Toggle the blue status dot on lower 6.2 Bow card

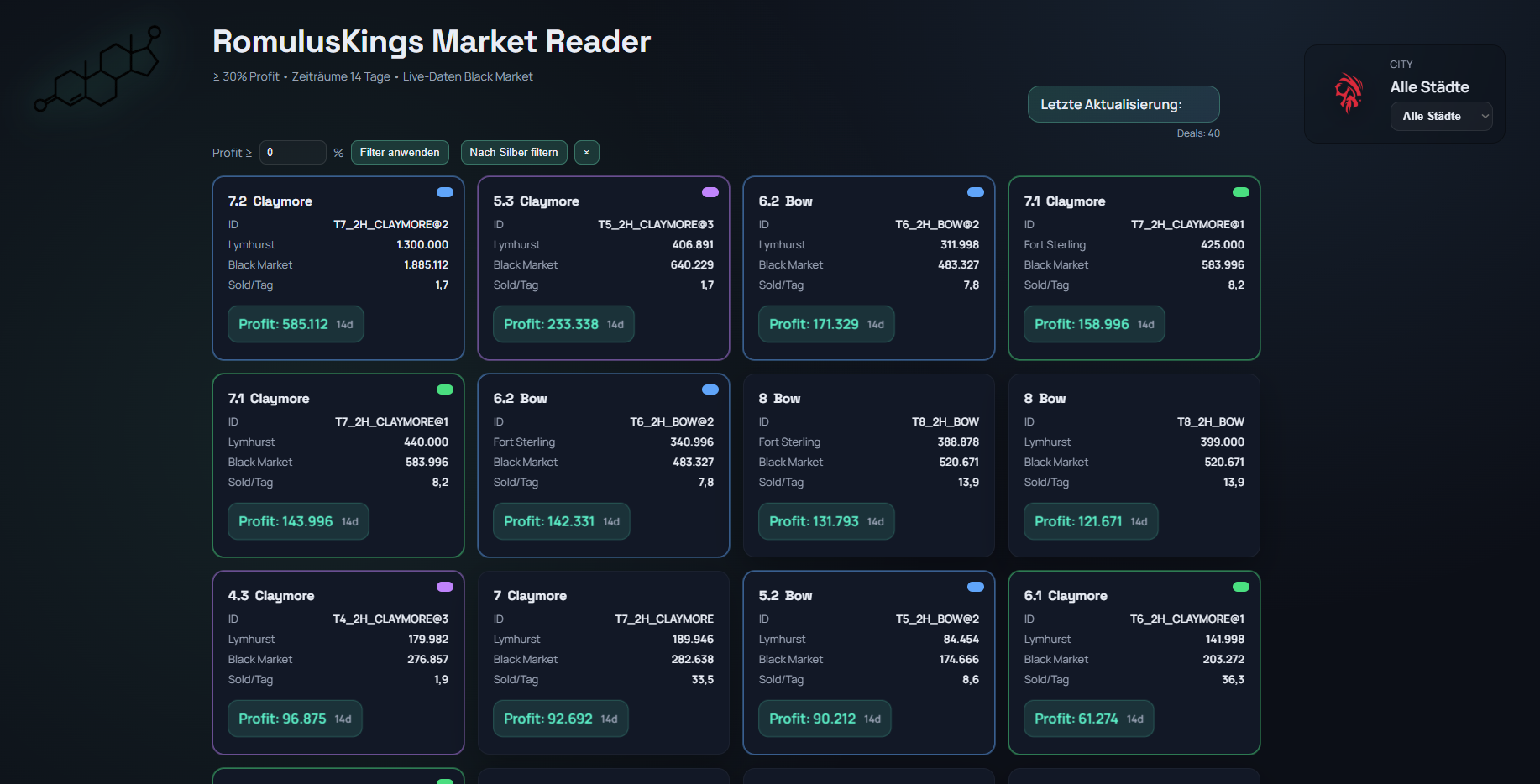[710, 389]
